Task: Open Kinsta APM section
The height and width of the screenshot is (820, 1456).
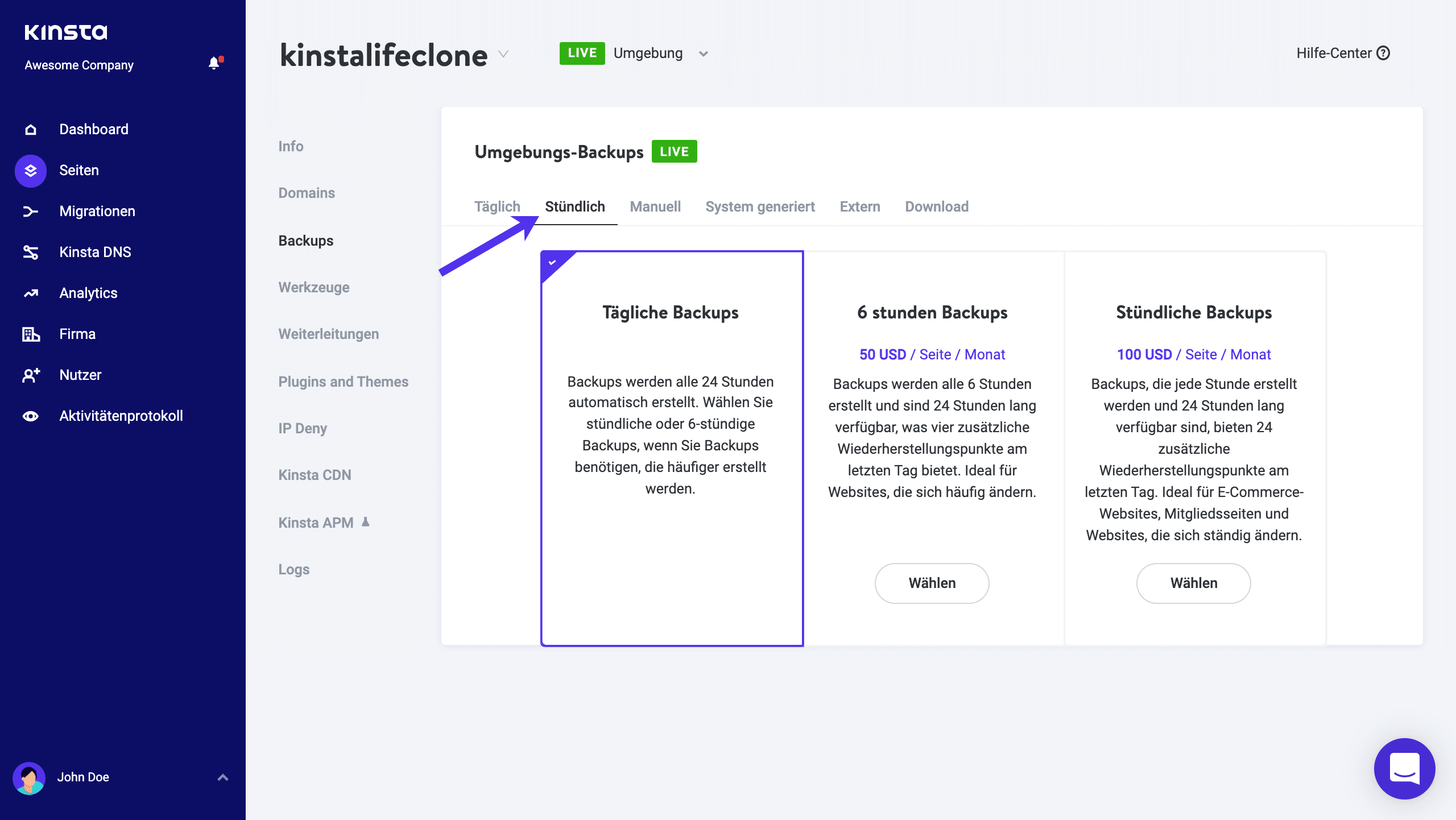Action: coord(316,523)
